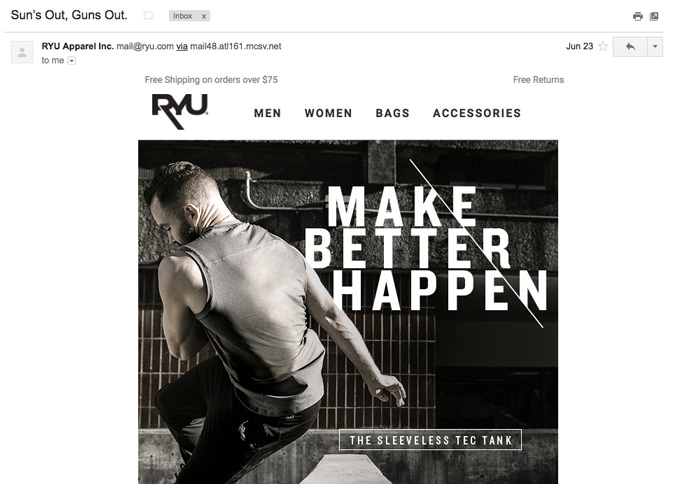Toggle the importance marker beside subject
The width and height of the screenshot is (674, 484).
tap(148, 15)
